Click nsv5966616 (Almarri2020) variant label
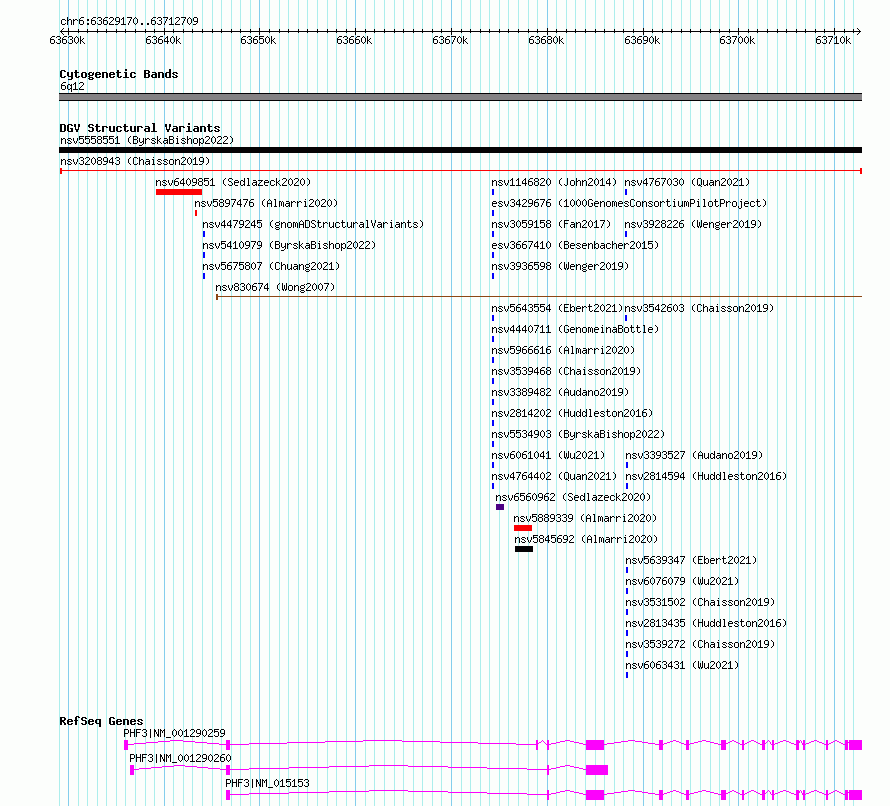Viewport: 890px width, 806px height. coord(563,350)
